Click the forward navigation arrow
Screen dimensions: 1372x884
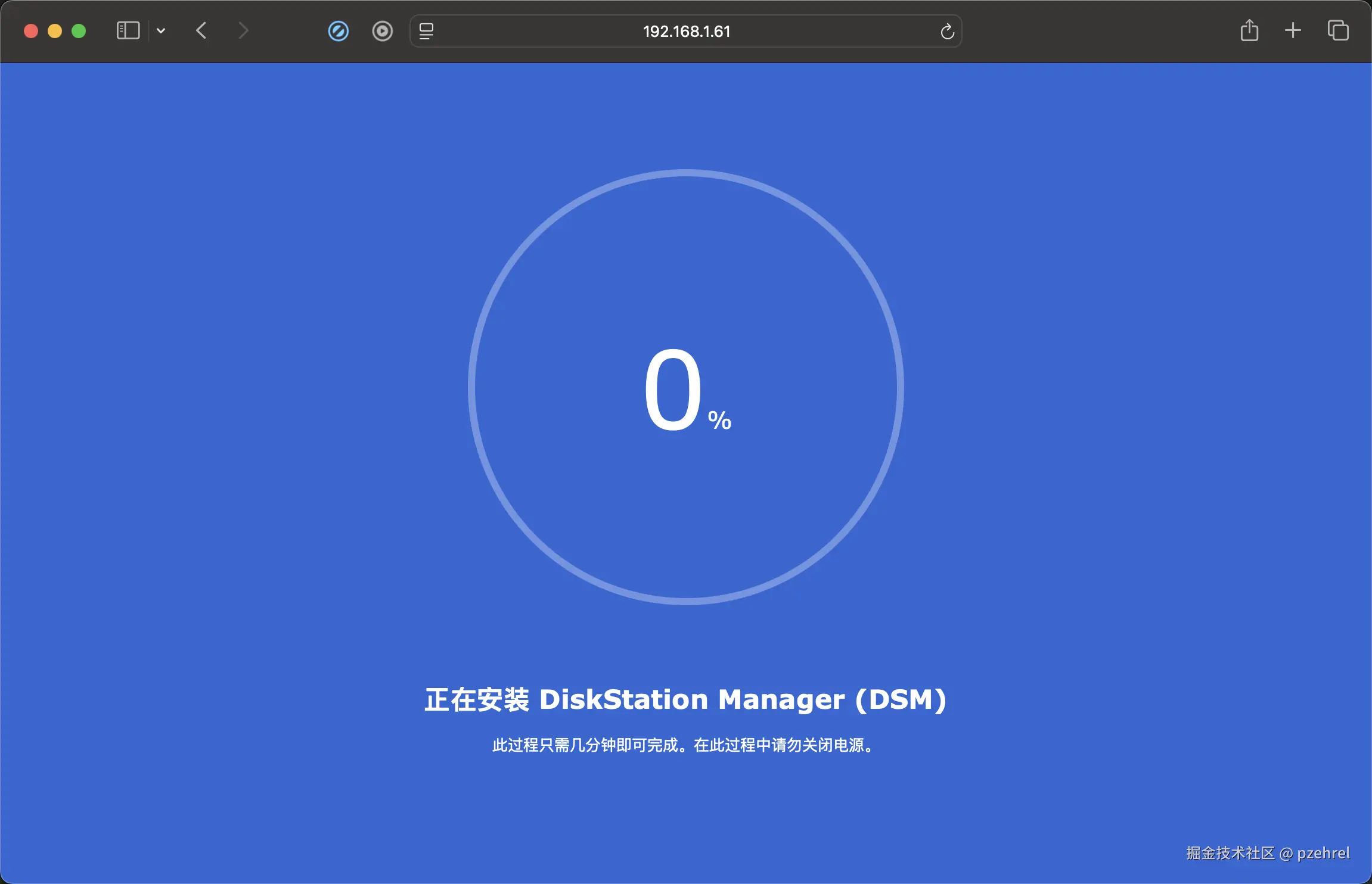point(243,30)
